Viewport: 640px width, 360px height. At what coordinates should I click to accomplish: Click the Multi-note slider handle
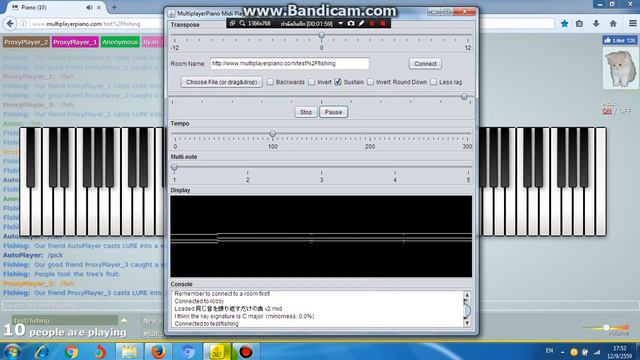coord(174,167)
